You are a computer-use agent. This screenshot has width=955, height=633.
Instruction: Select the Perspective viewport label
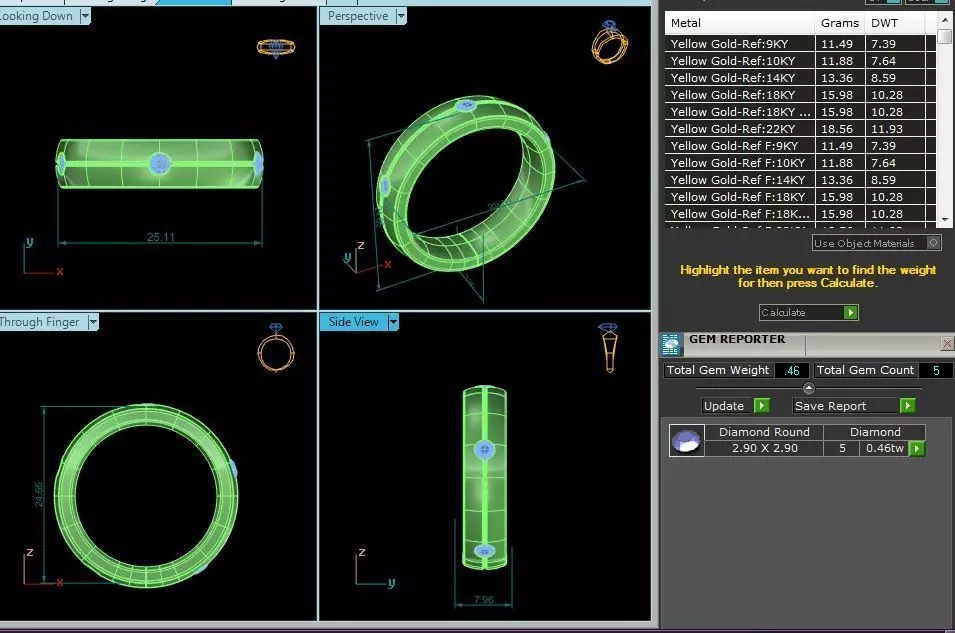[x=358, y=16]
